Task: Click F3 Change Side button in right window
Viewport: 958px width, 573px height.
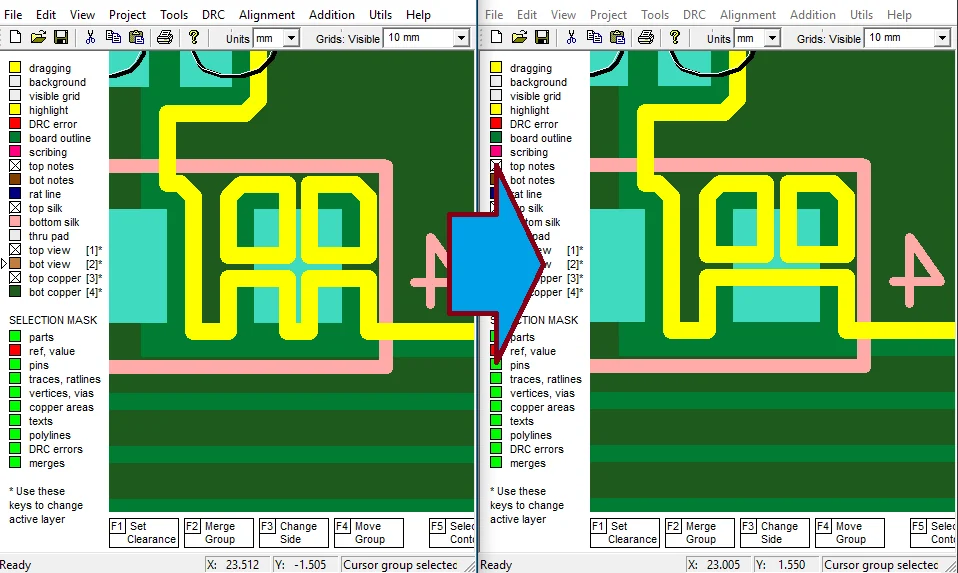Action: click(x=775, y=533)
